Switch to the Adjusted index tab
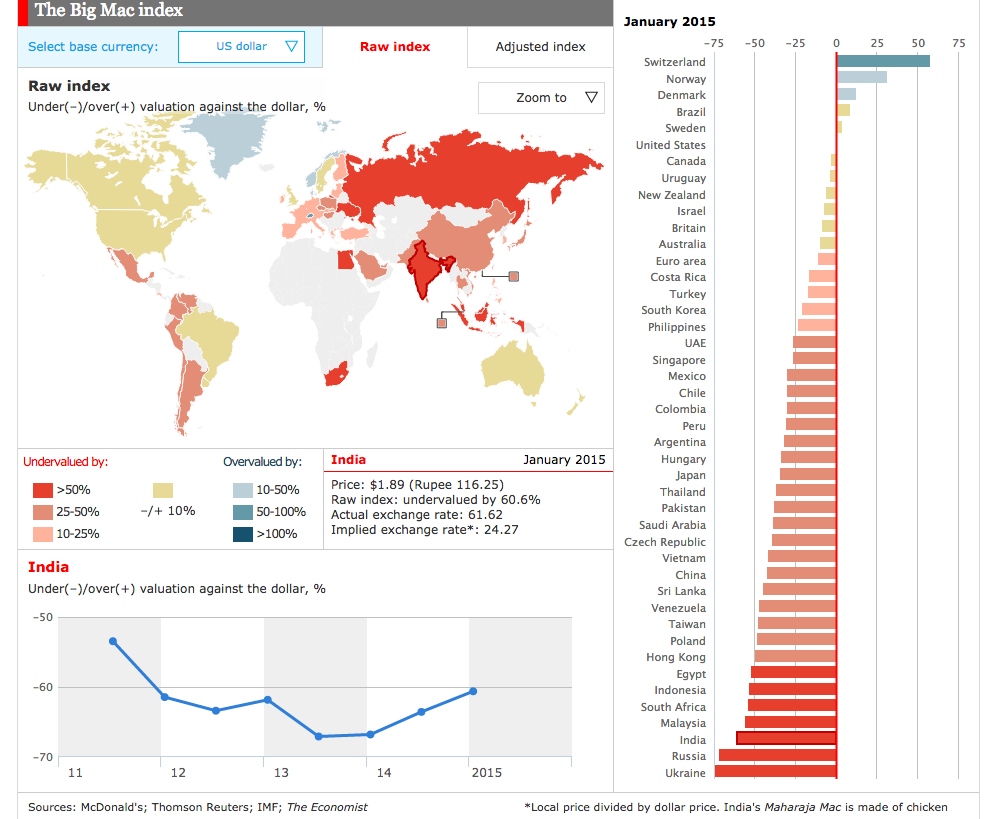 click(x=540, y=47)
